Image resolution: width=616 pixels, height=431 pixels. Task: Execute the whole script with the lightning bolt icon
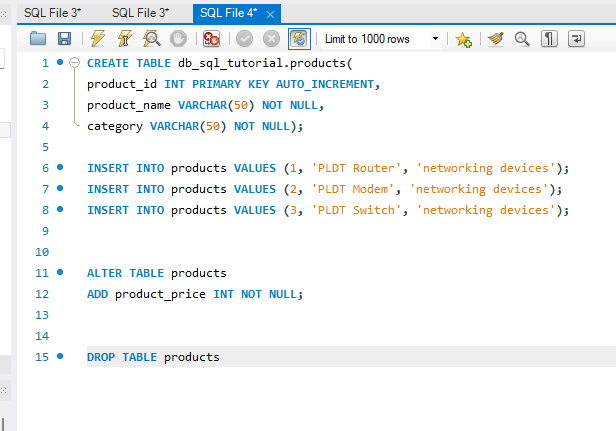pyautogui.click(x=98, y=39)
